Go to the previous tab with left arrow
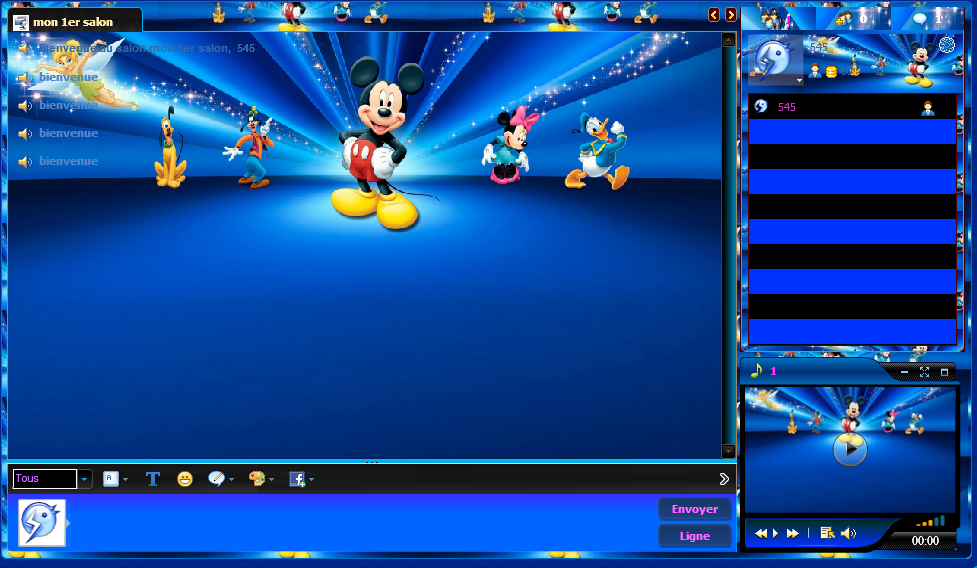 coord(714,14)
